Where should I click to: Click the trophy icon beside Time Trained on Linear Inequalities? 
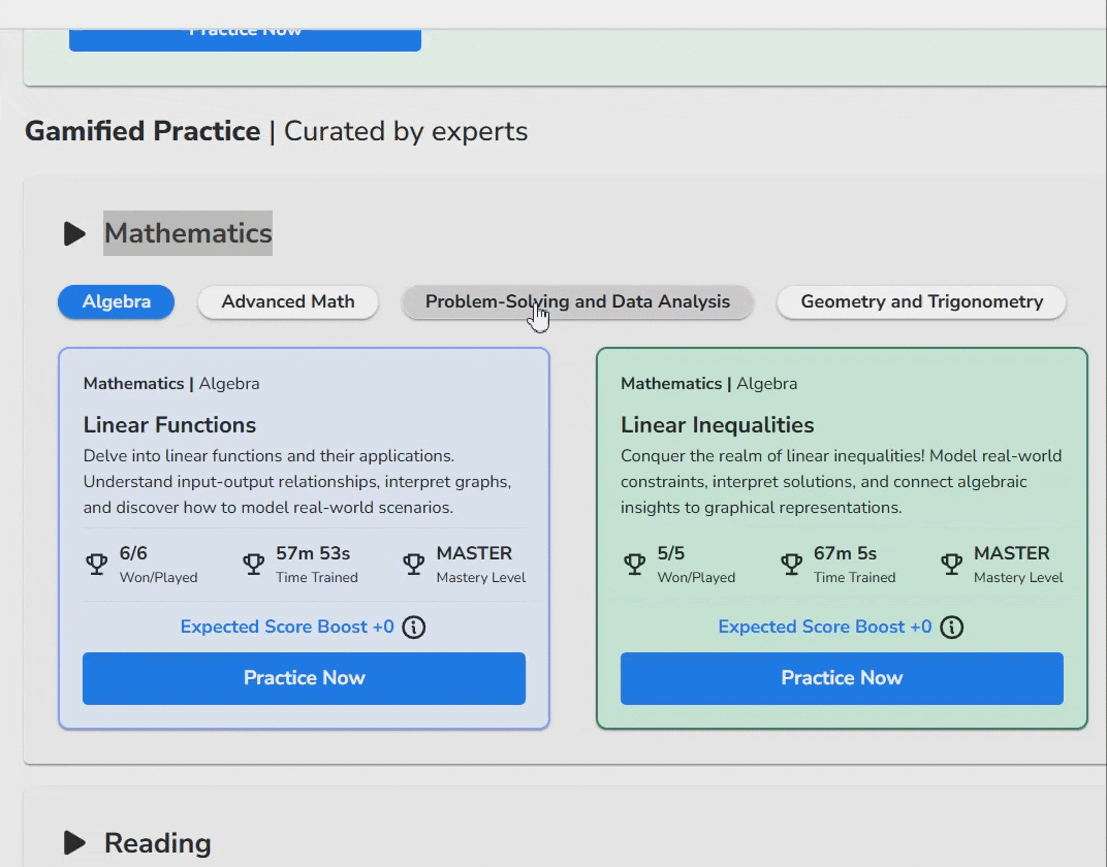[791, 564]
